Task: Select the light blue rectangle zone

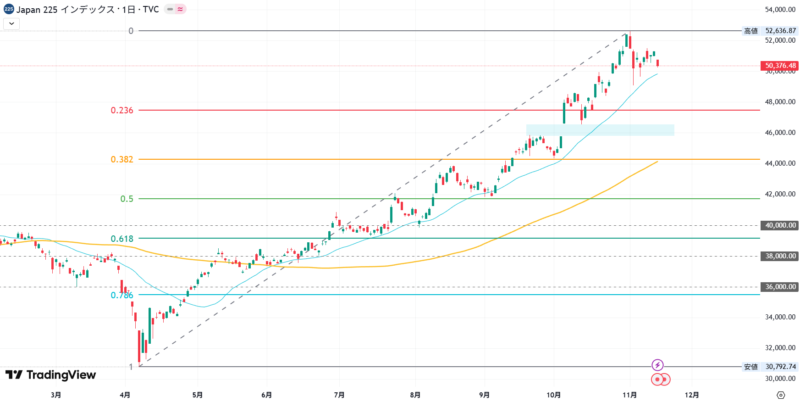Action: pyautogui.click(x=600, y=130)
